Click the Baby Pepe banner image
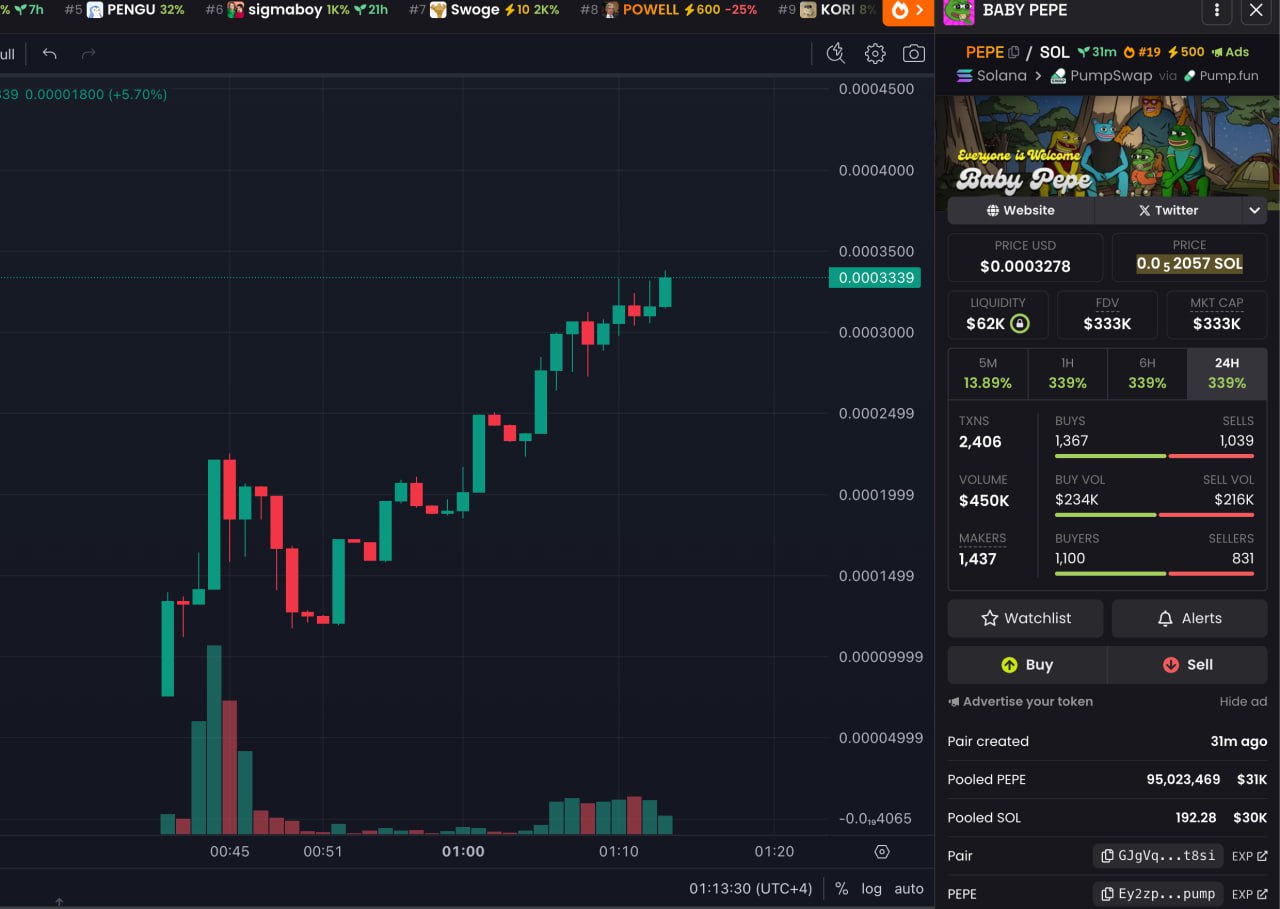 pos(1107,146)
